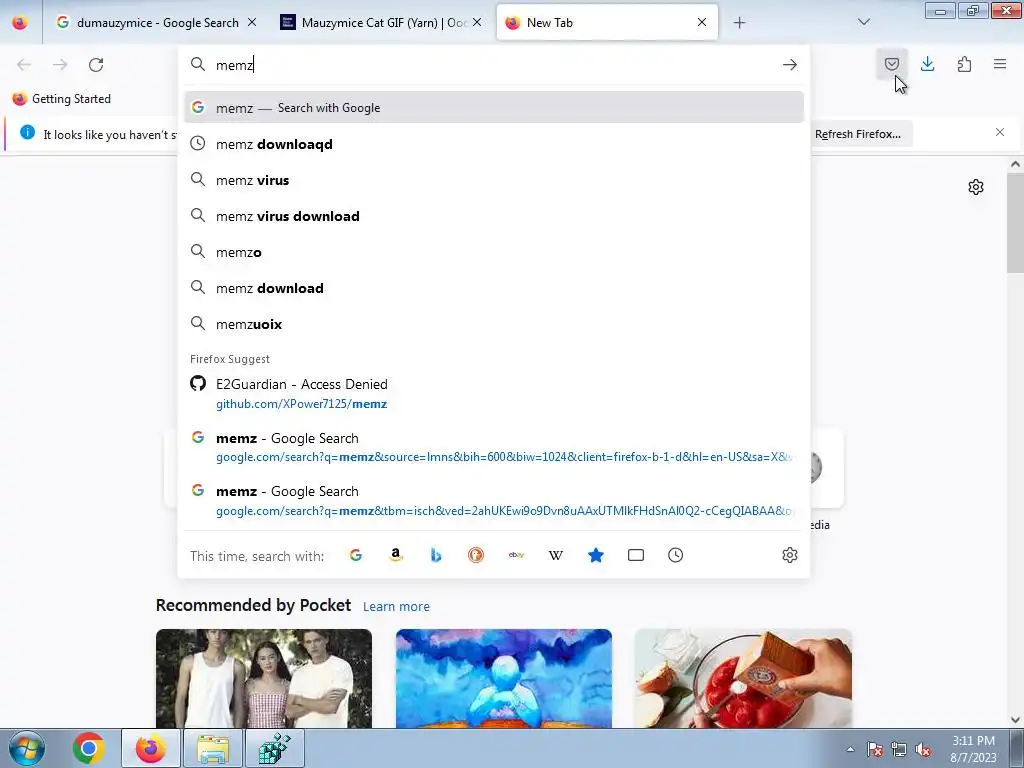Switch to Mauzymice Cat GIF (Yarn) tab

[x=382, y=22]
